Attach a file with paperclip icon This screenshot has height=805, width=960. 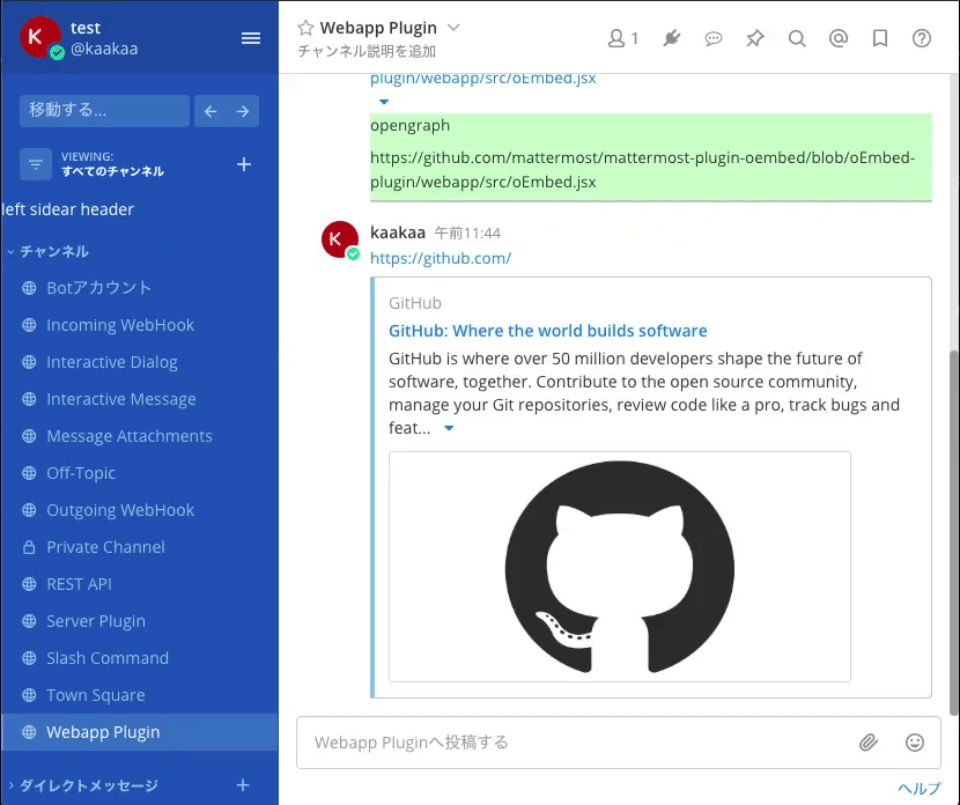[x=868, y=743]
